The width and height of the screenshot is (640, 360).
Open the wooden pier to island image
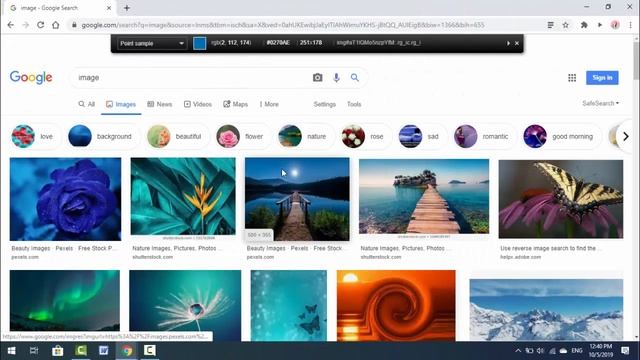pyautogui.click(x=424, y=196)
